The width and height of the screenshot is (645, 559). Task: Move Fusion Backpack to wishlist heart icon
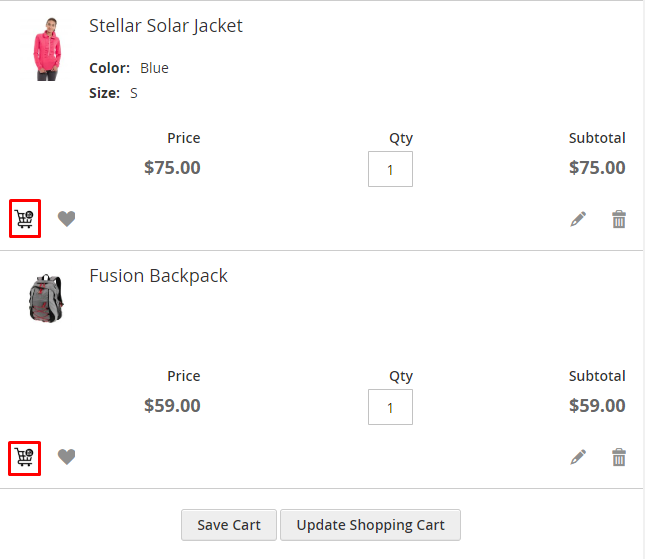(x=66, y=457)
